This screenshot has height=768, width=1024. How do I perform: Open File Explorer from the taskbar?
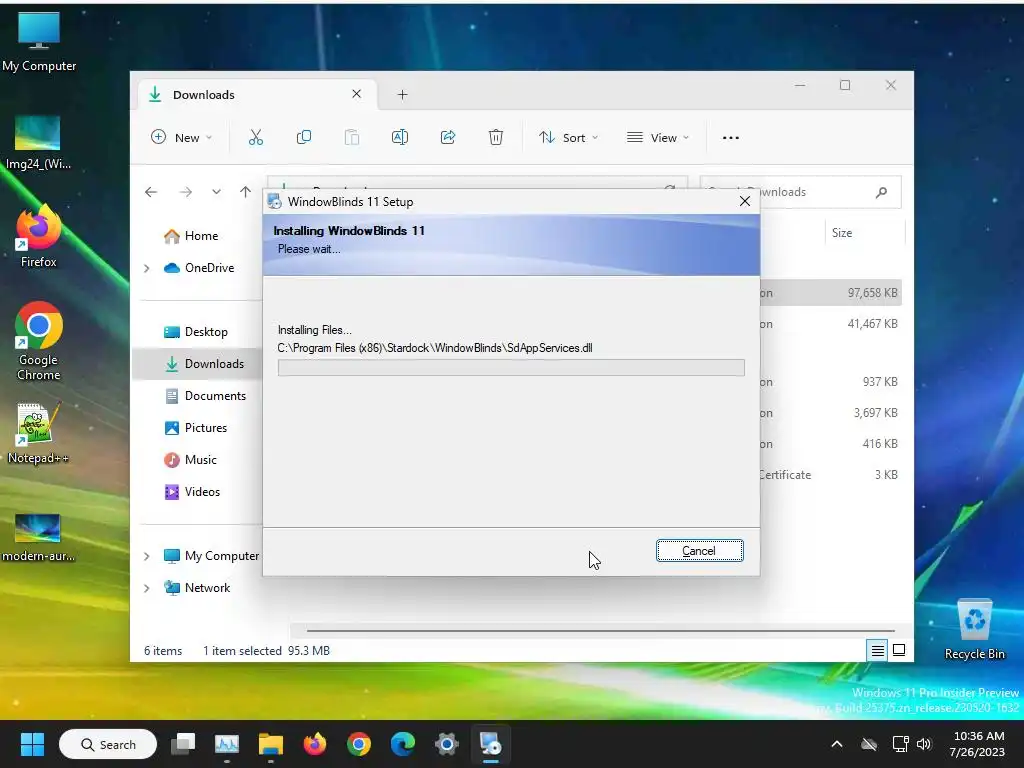[270, 744]
